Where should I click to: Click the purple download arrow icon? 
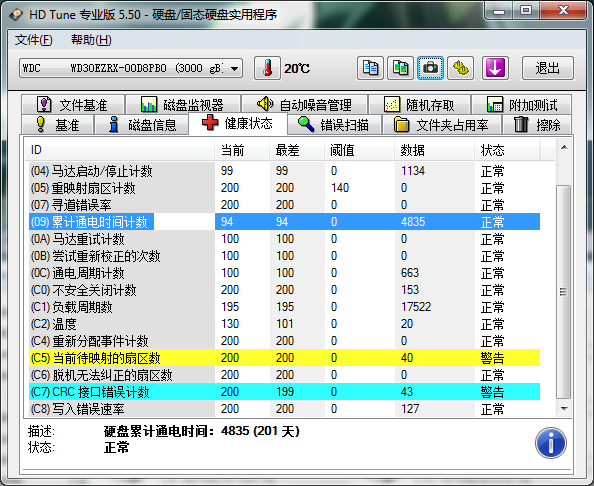click(495, 68)
